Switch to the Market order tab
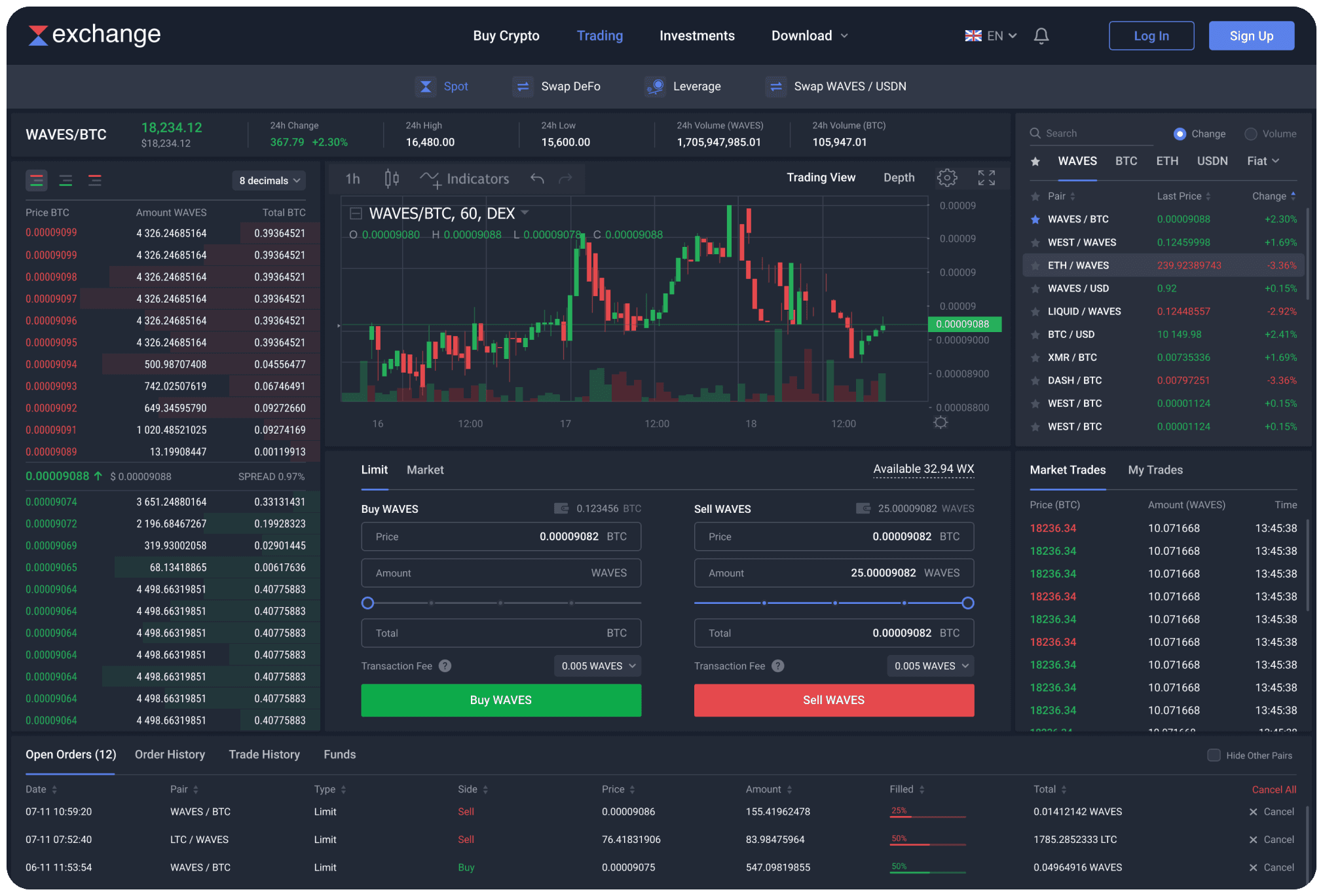Viewport: 1323px width, 896px height. click(425, 470)
